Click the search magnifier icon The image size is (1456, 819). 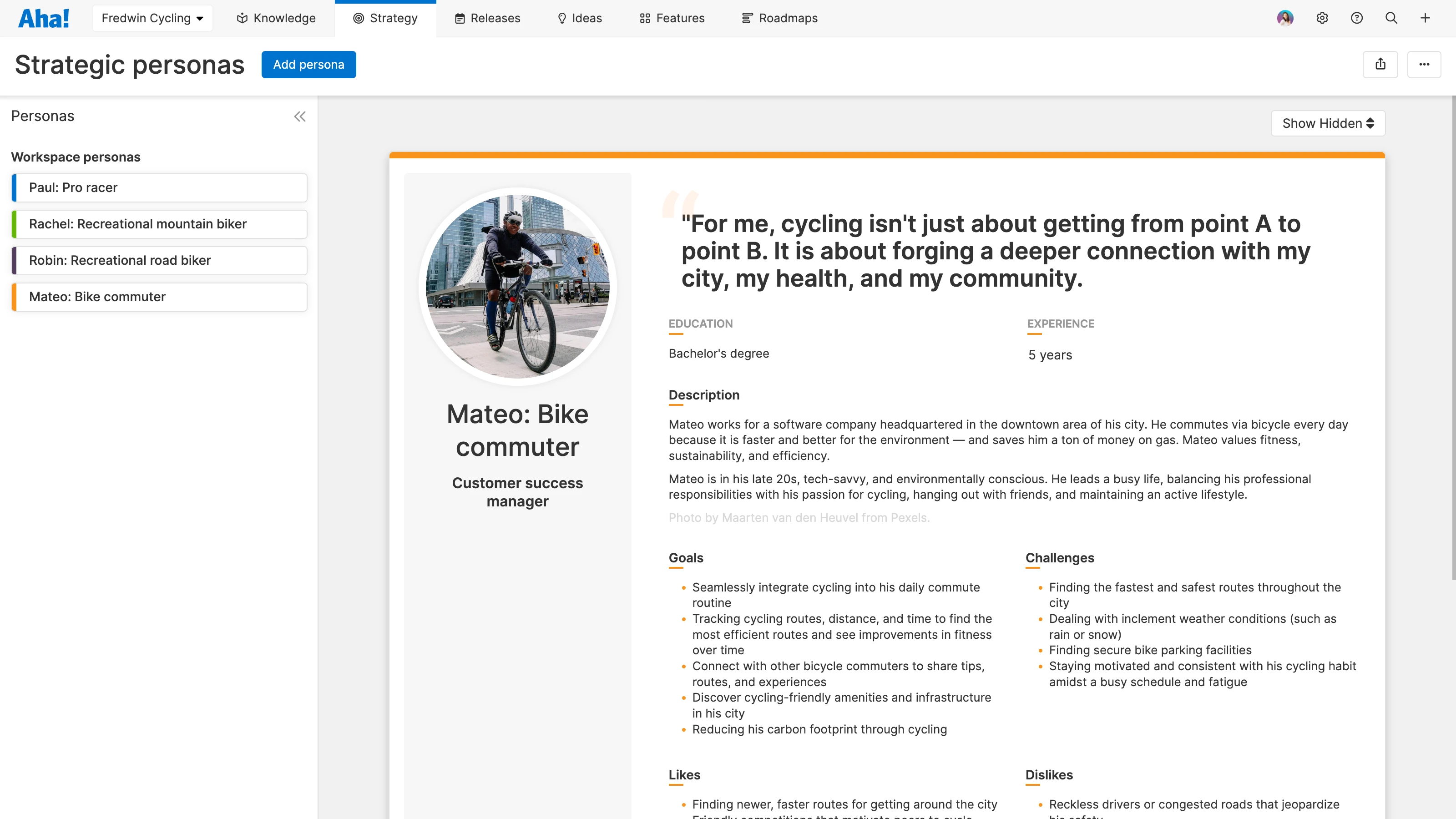1391,18
